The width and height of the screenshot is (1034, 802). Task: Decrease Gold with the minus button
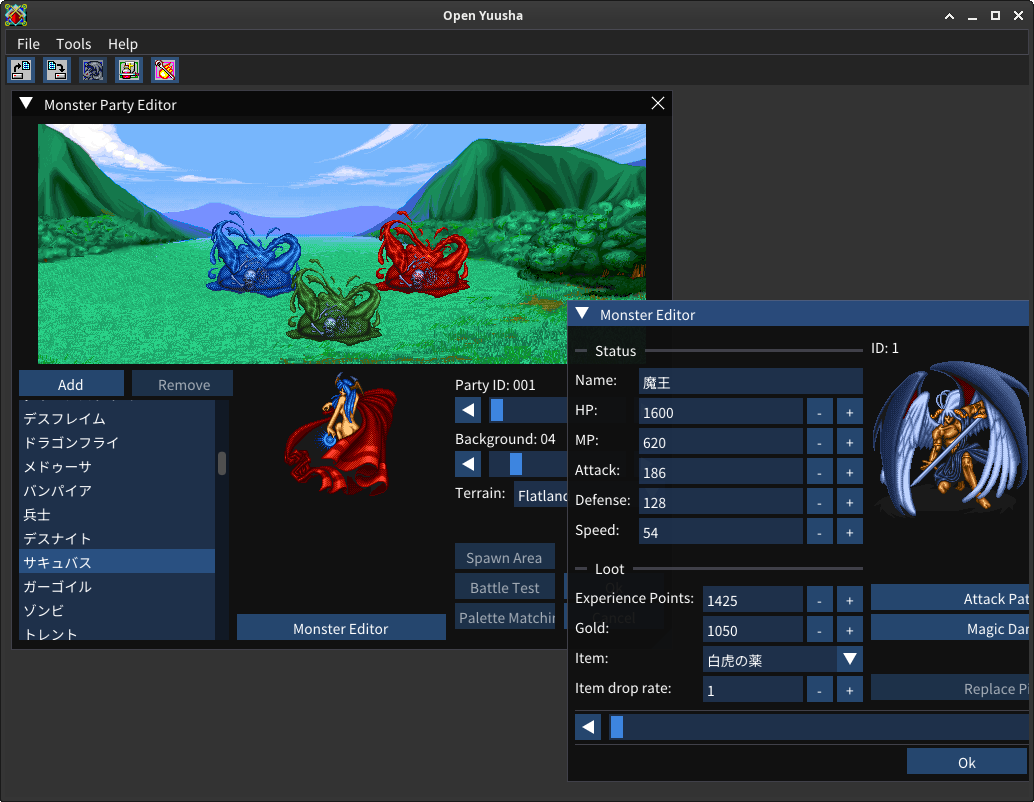click(x=819, y=630)
